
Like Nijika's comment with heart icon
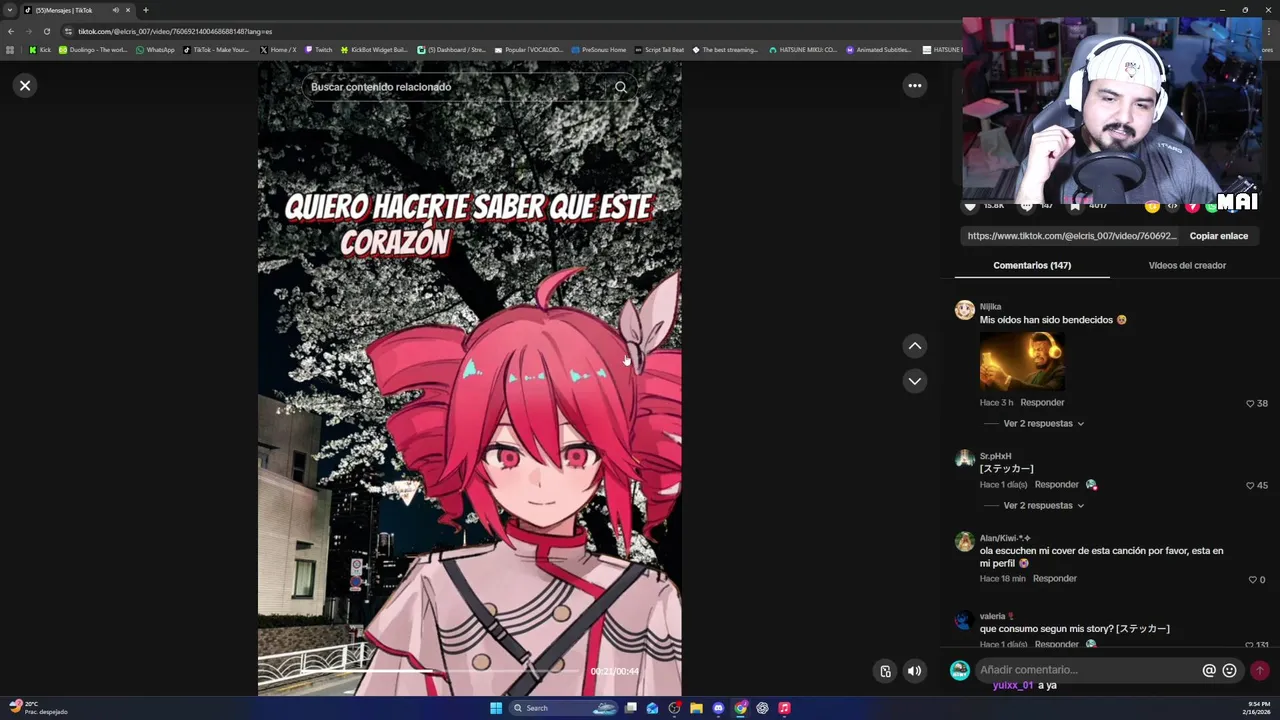pos(1250,404)
